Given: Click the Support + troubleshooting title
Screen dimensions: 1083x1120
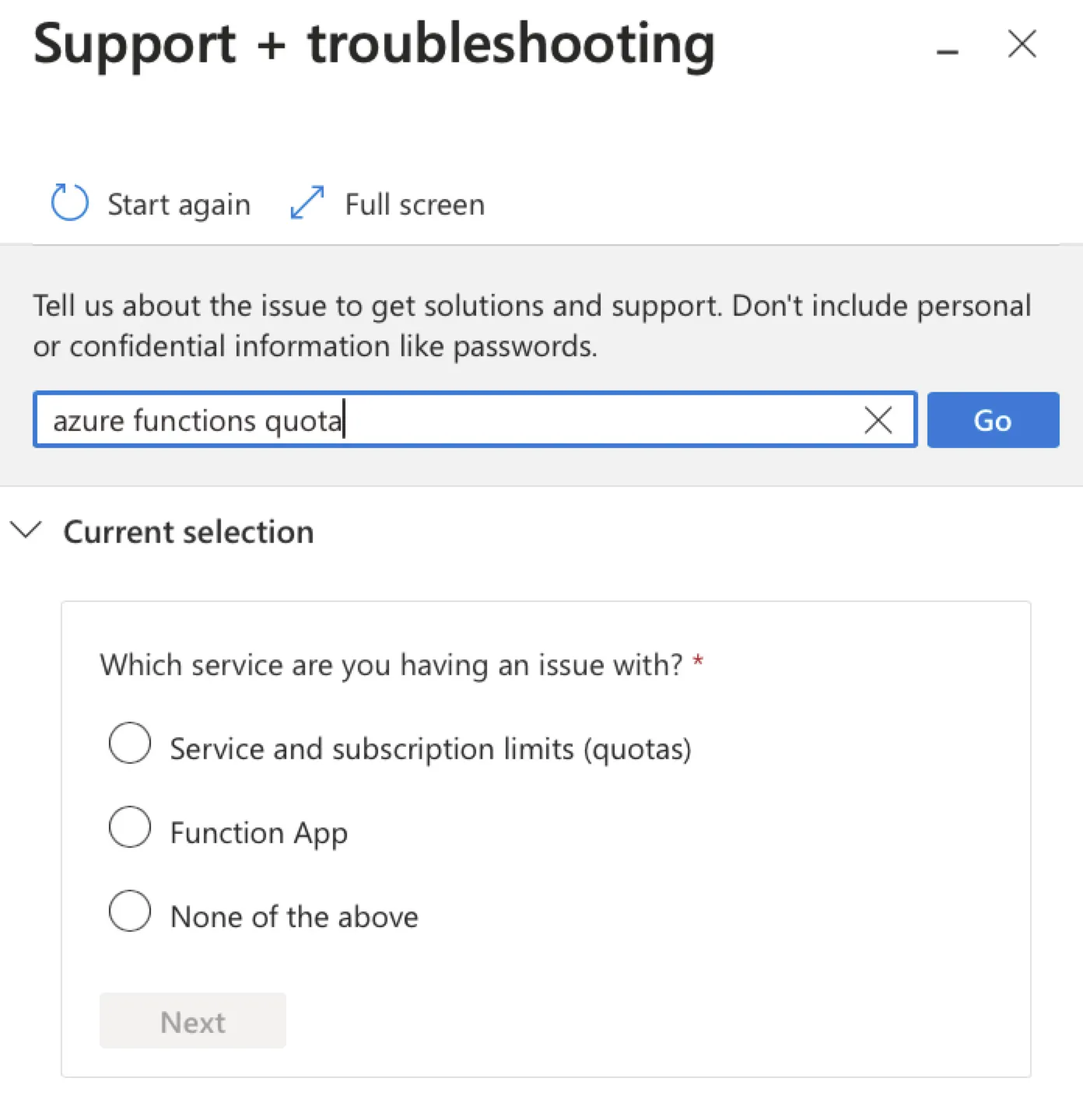Looking at the screenshot, I should pos(374,45).
